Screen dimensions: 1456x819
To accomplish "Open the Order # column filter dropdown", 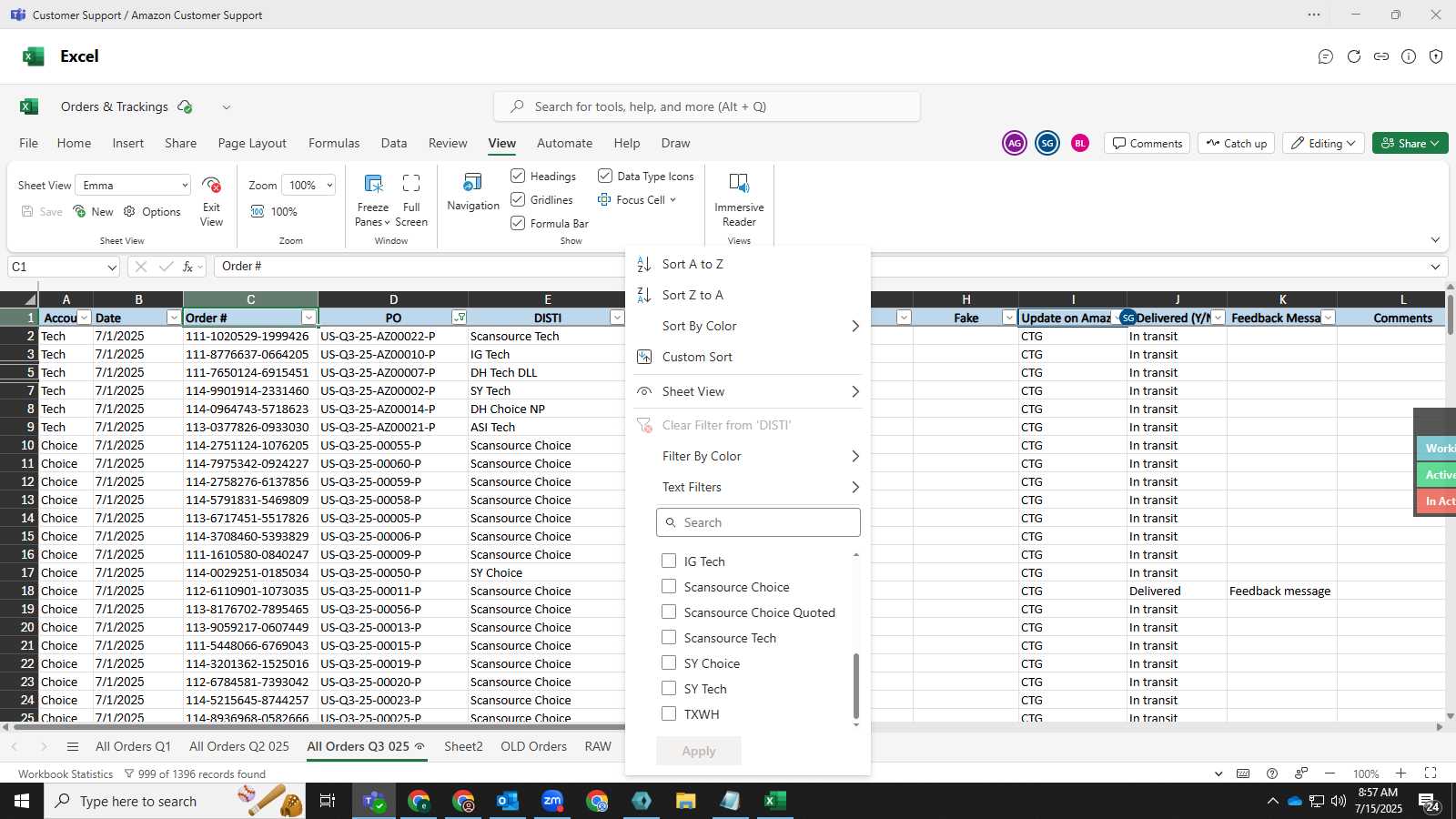I will [308, 318].
